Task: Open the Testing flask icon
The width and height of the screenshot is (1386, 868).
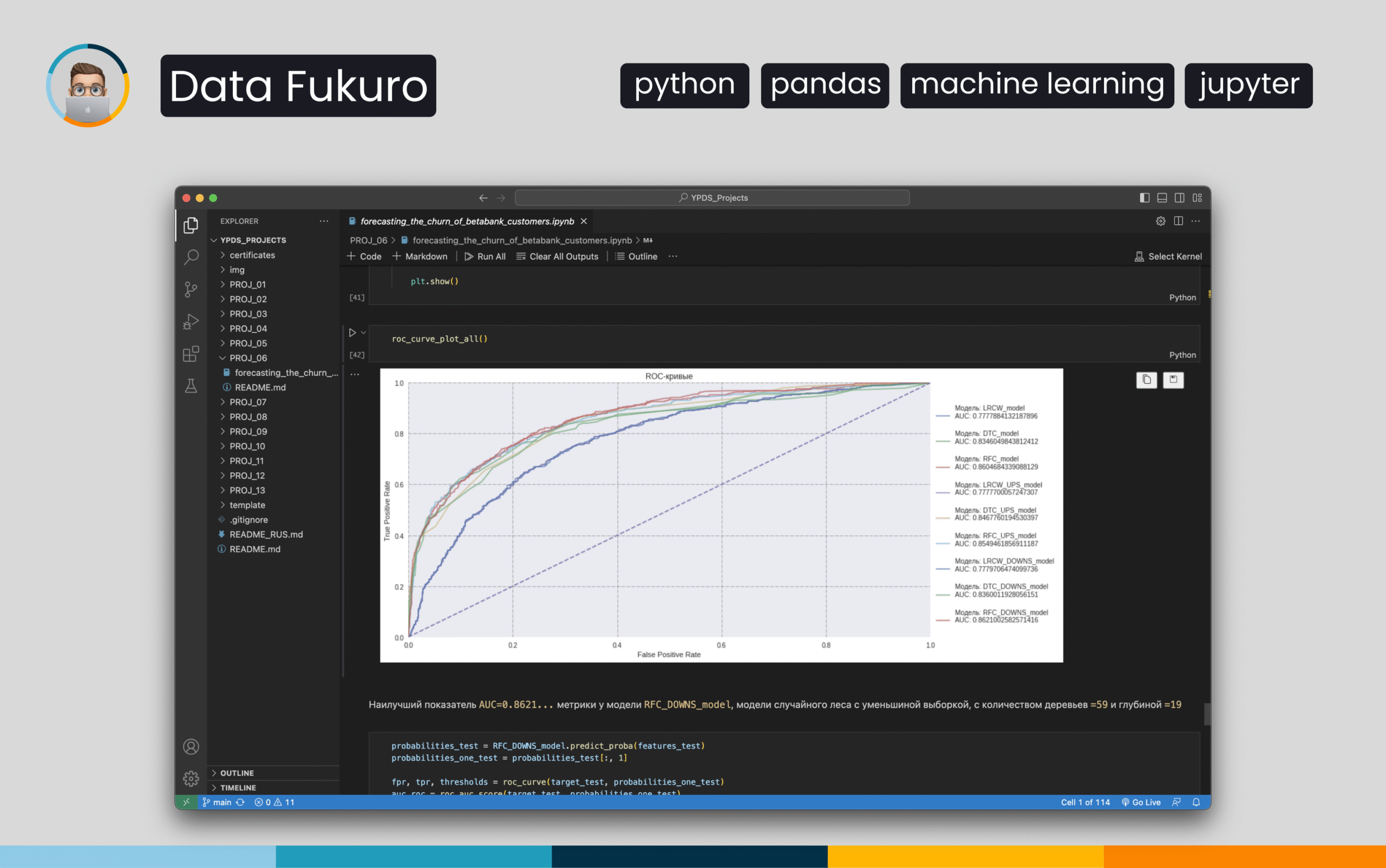Action: [x=191, y=386]
